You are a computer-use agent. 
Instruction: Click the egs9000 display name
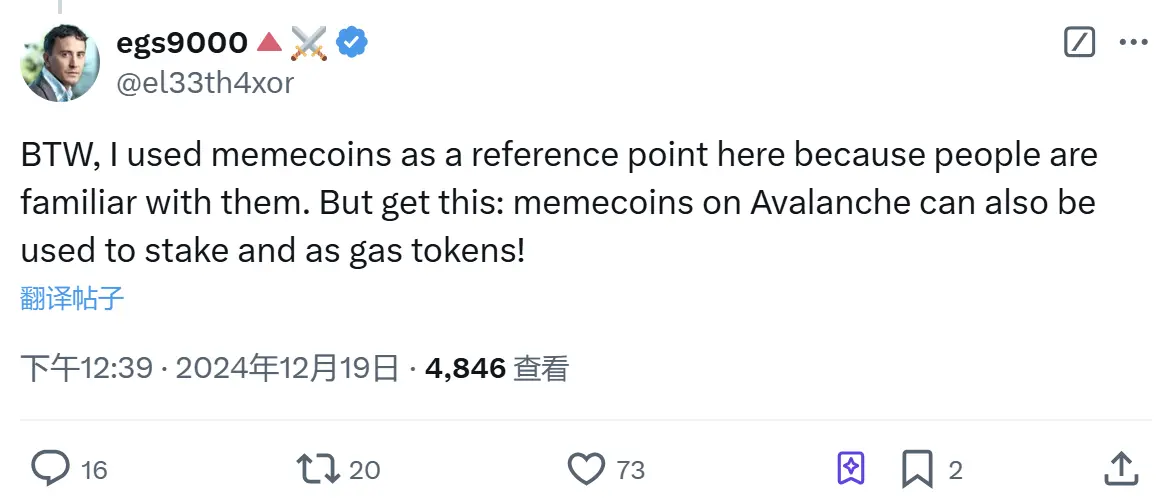[182, 42]
